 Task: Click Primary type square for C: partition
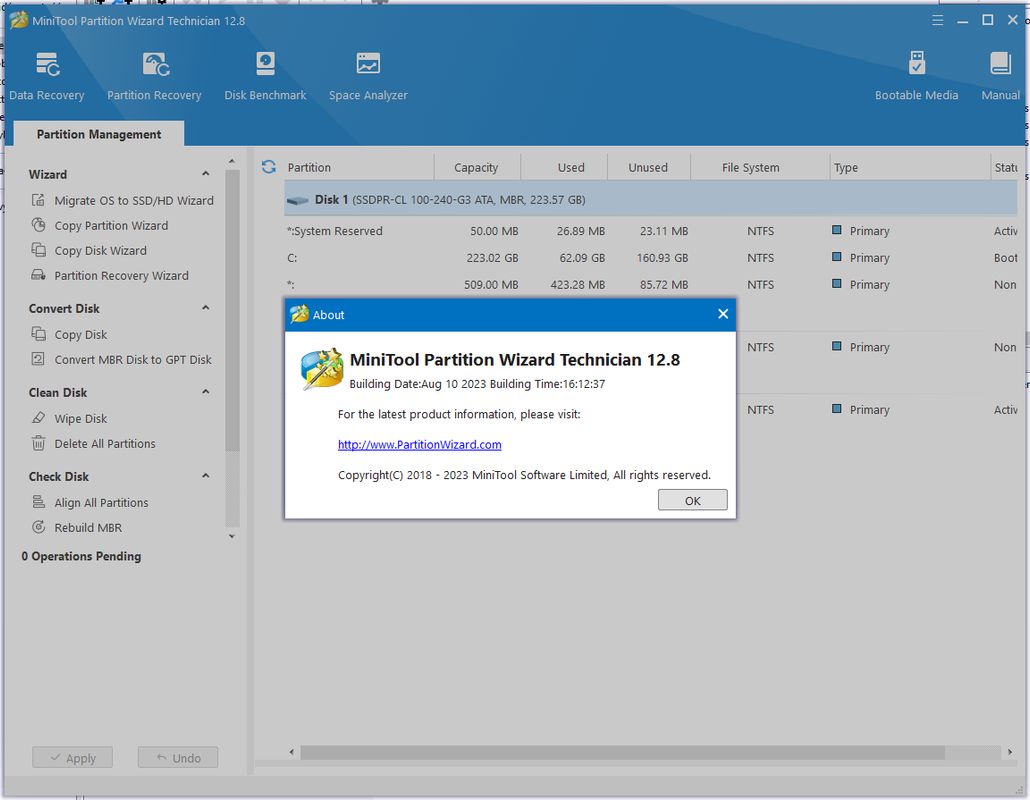(836, 257)
